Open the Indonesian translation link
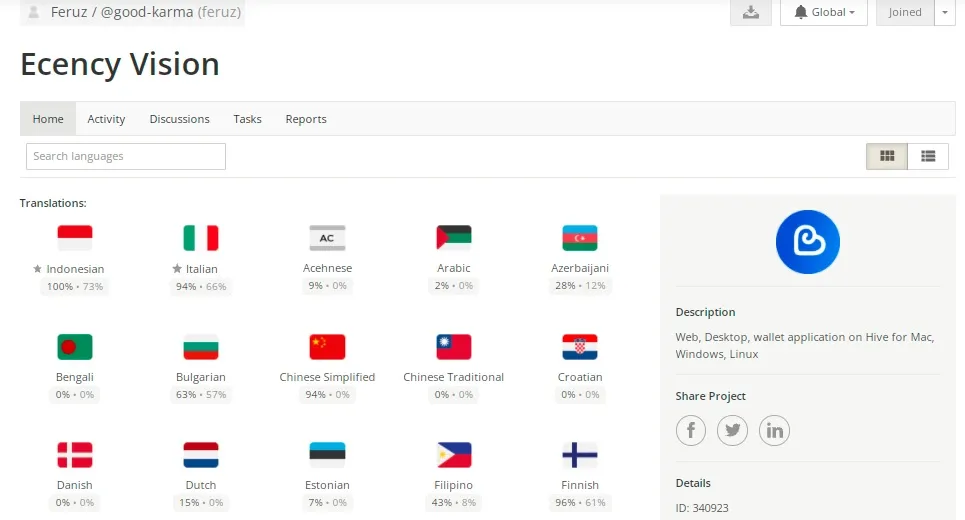This screenshot has height=520, width=965. click(x=75, y=269)
